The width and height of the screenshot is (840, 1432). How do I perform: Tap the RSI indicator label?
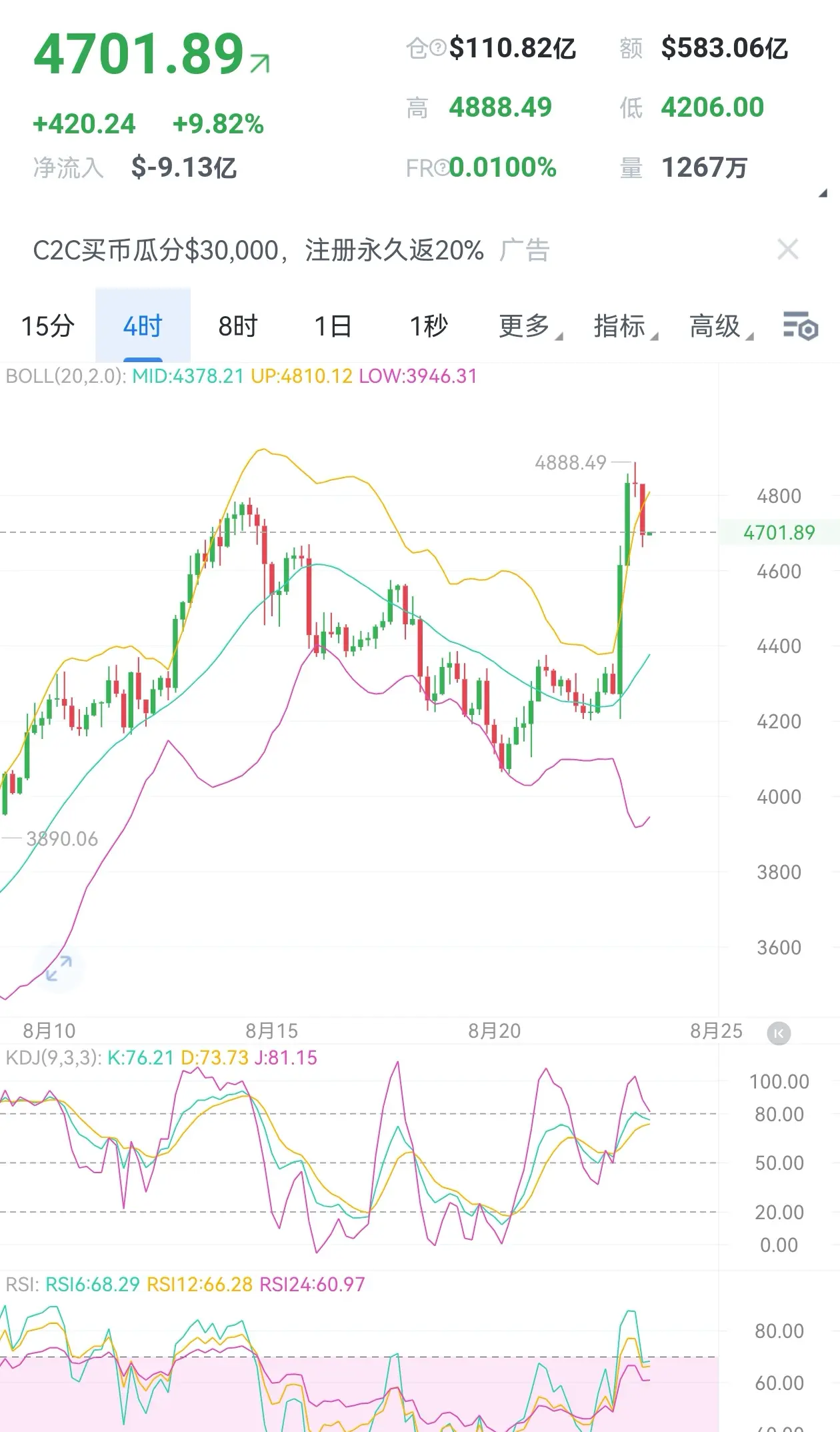pyautogui.click(x=23, y=1285)
